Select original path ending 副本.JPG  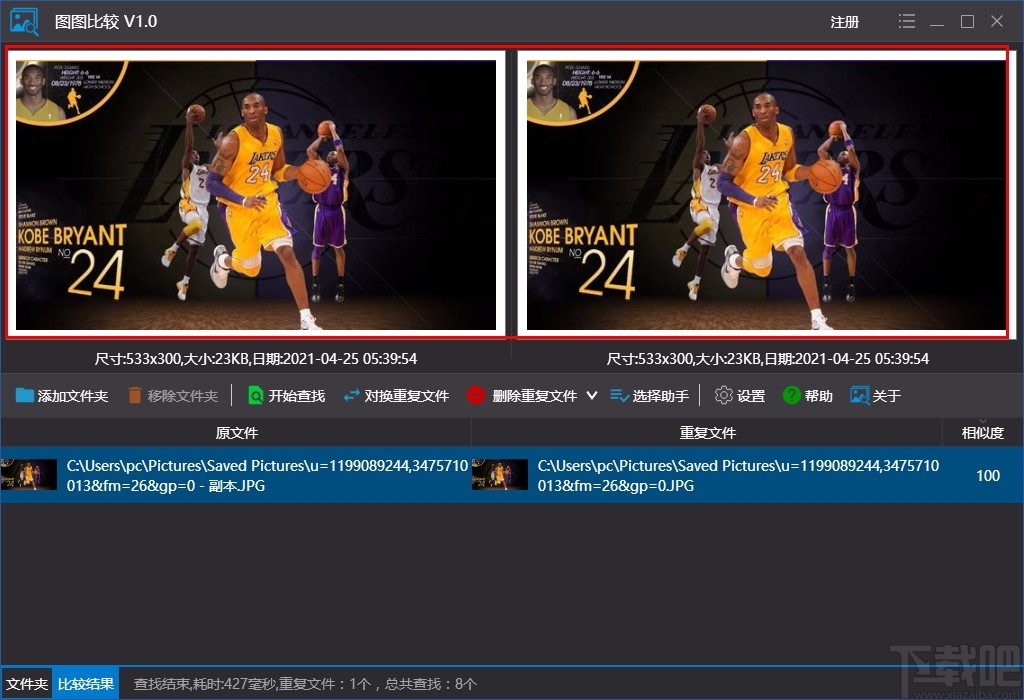point(267,475)
